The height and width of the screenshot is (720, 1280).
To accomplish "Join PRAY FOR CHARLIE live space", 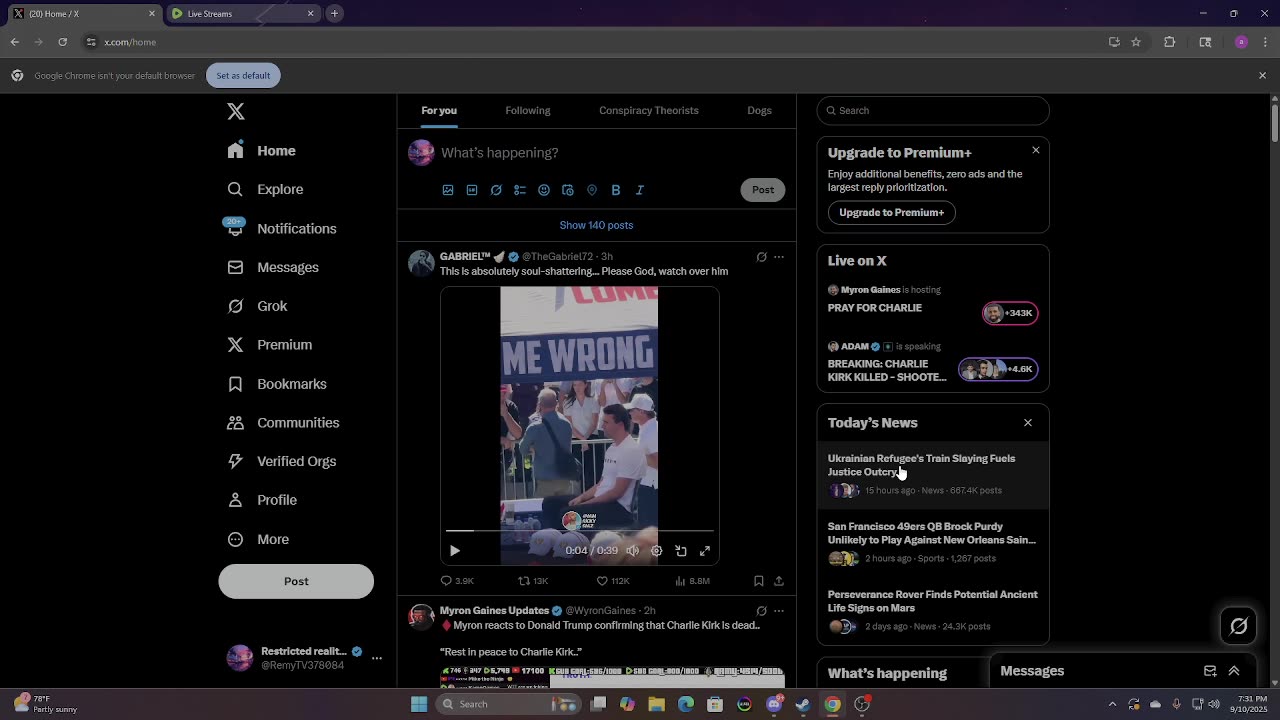I will point(933,303).
